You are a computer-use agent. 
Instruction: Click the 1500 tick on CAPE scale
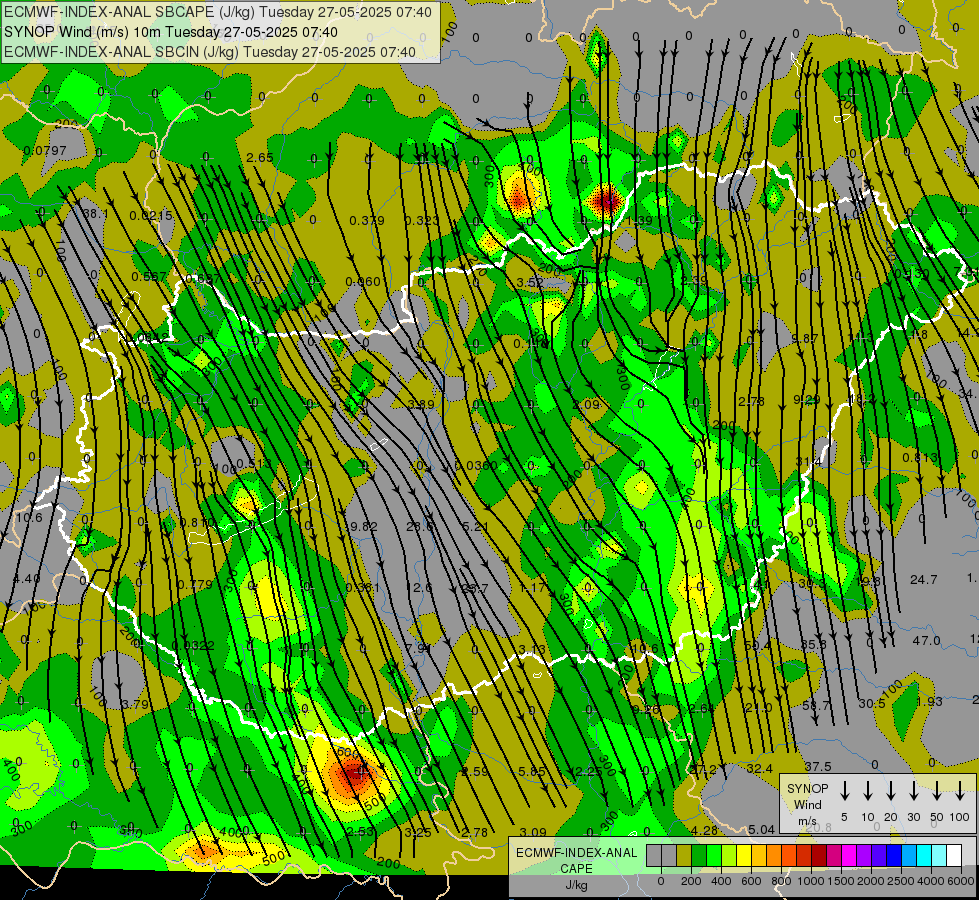tap(841, 881)
